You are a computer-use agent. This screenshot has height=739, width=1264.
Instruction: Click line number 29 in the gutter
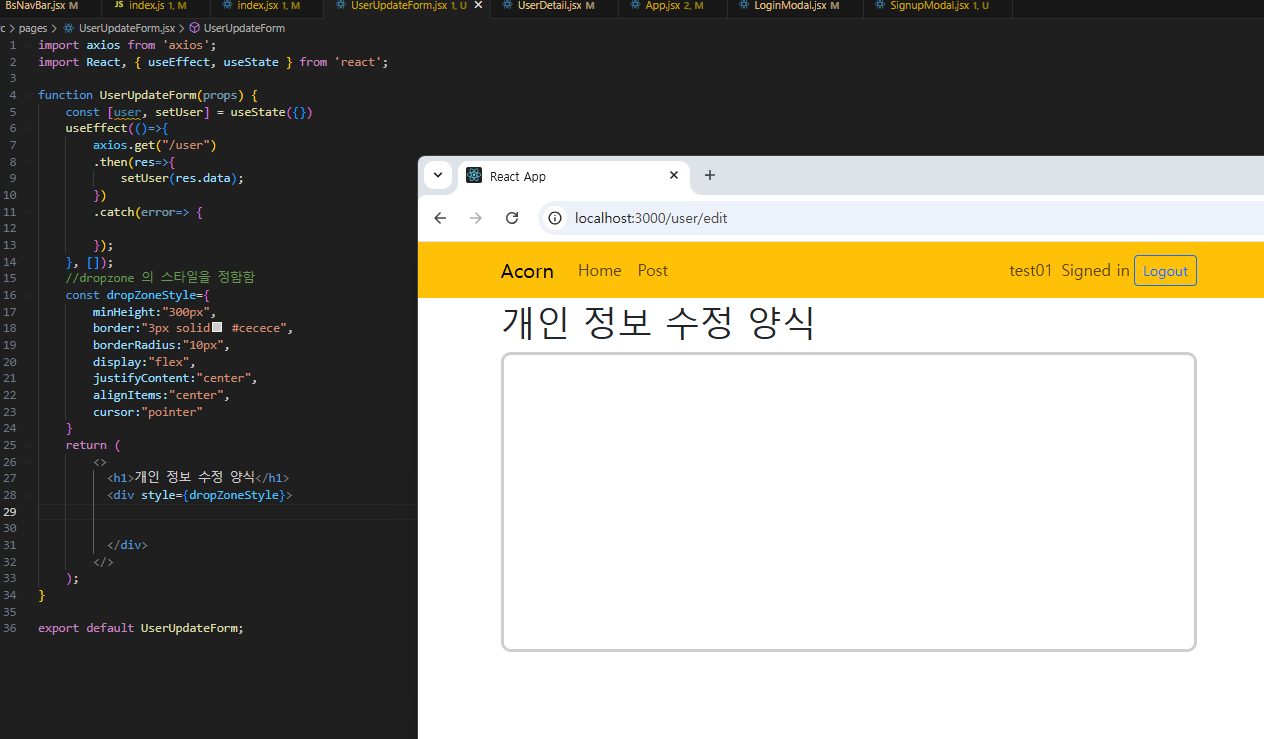click(x=10, y=511)
